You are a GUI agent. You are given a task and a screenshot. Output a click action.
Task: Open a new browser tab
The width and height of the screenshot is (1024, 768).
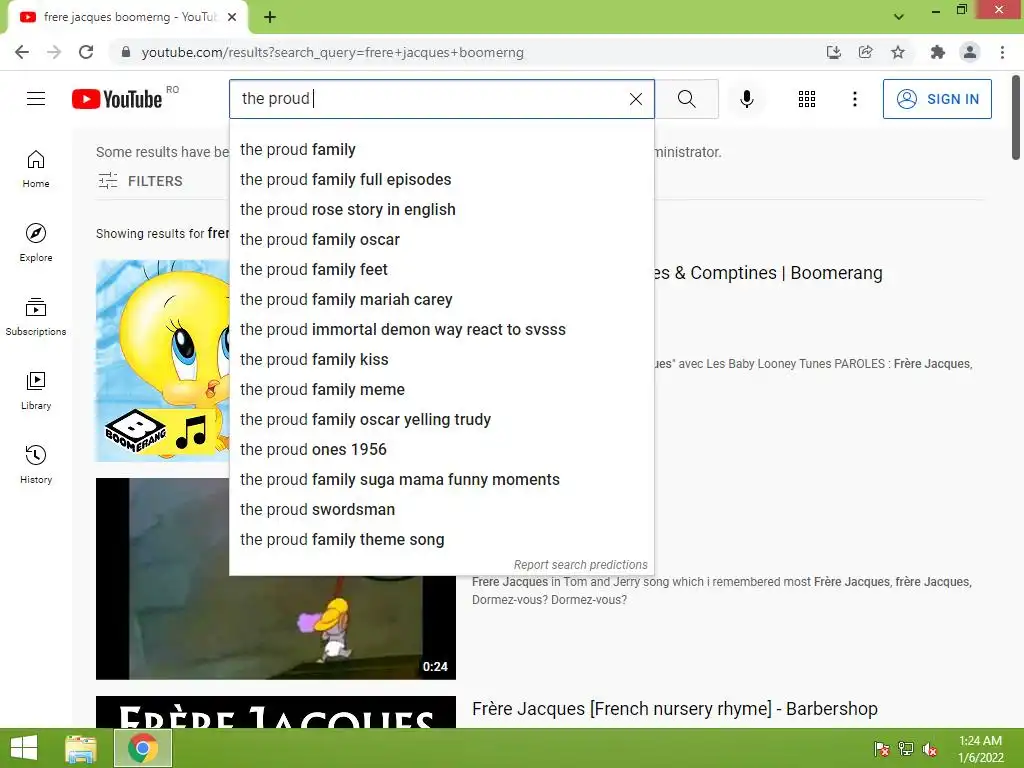click(270, 17)
